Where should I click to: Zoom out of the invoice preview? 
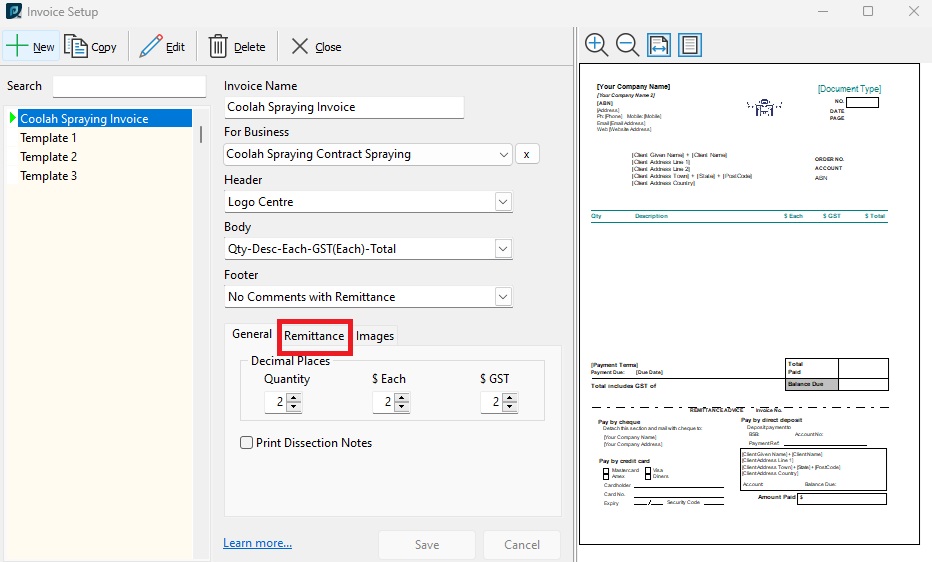click(x=627, y=45)
